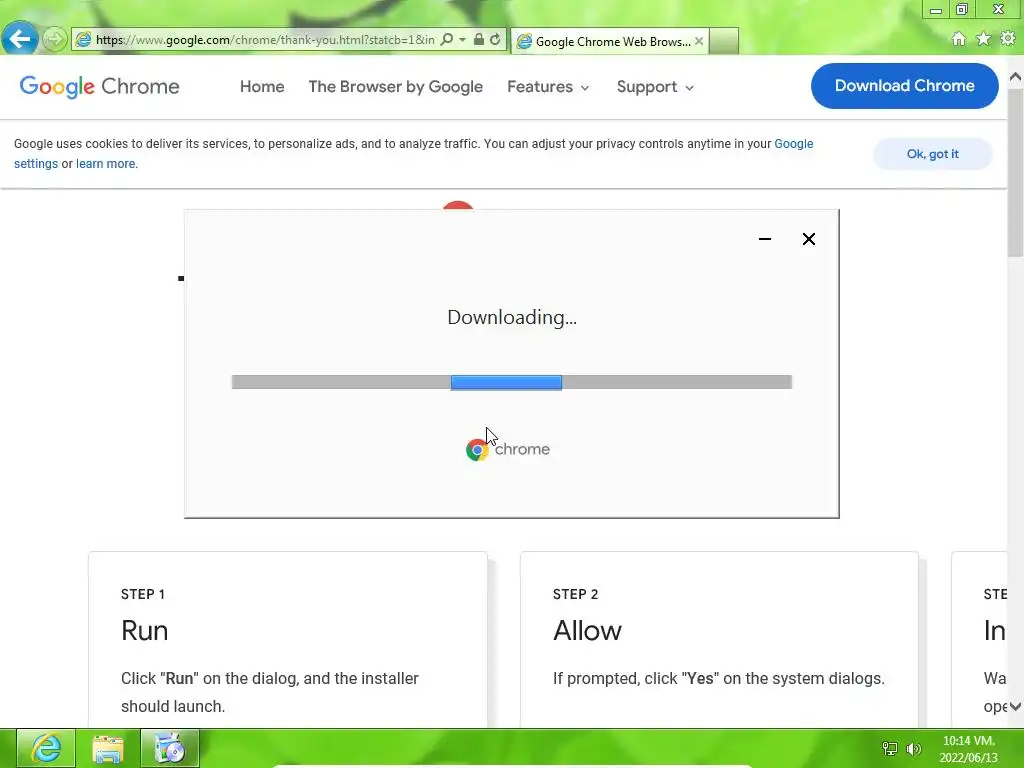Viewport: 1024px width, 768px height.
Task: Open the IE Tools gear icon
Action: coord(1008,39)
